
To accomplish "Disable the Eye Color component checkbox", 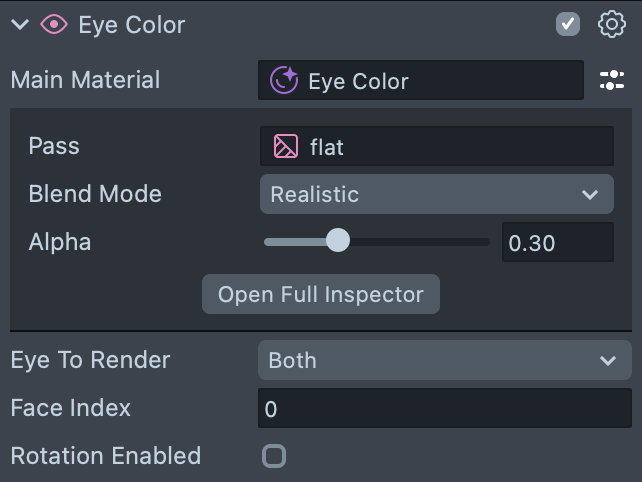I will point(568,25).
